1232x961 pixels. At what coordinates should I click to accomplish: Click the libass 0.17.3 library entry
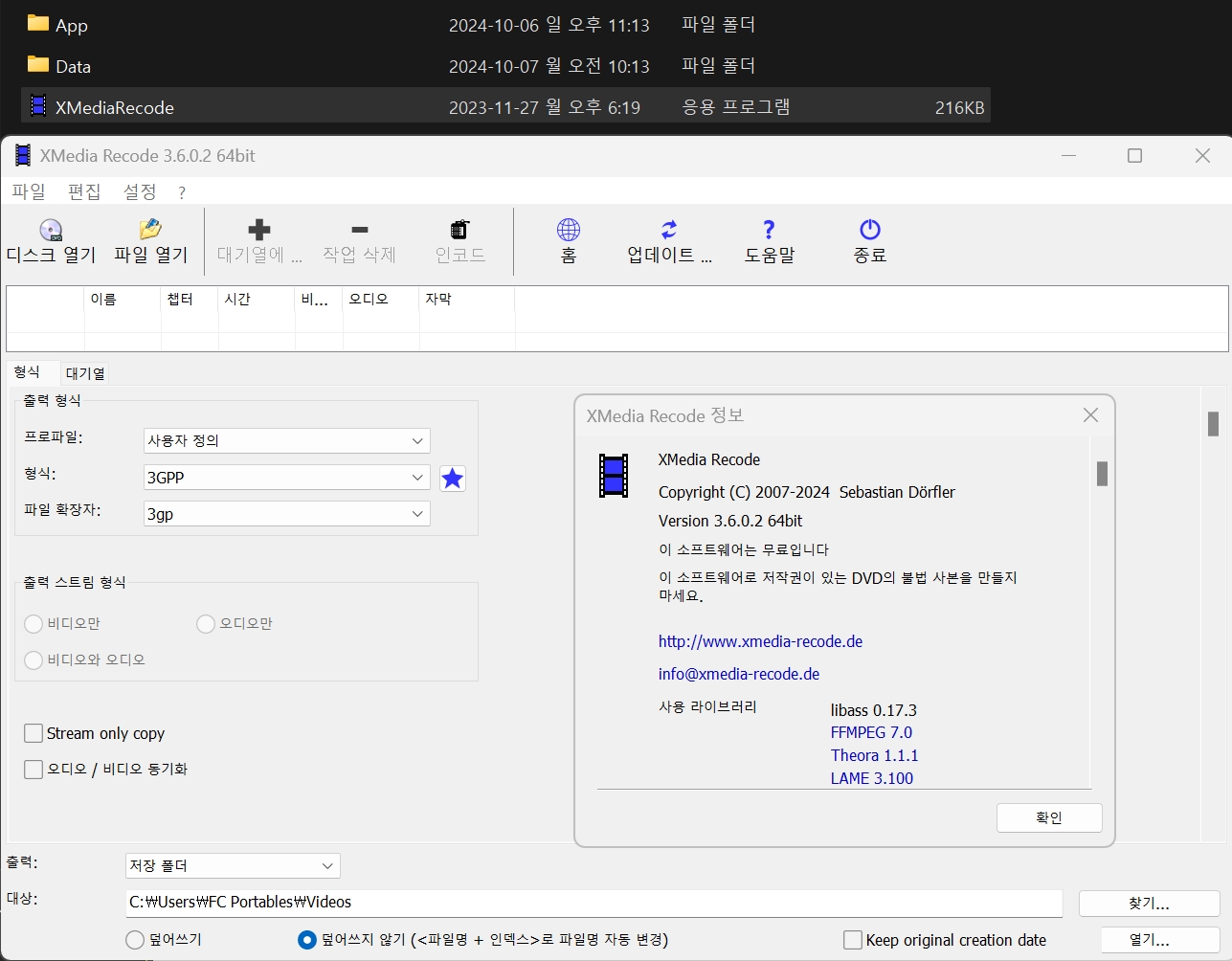click(874, 710)
